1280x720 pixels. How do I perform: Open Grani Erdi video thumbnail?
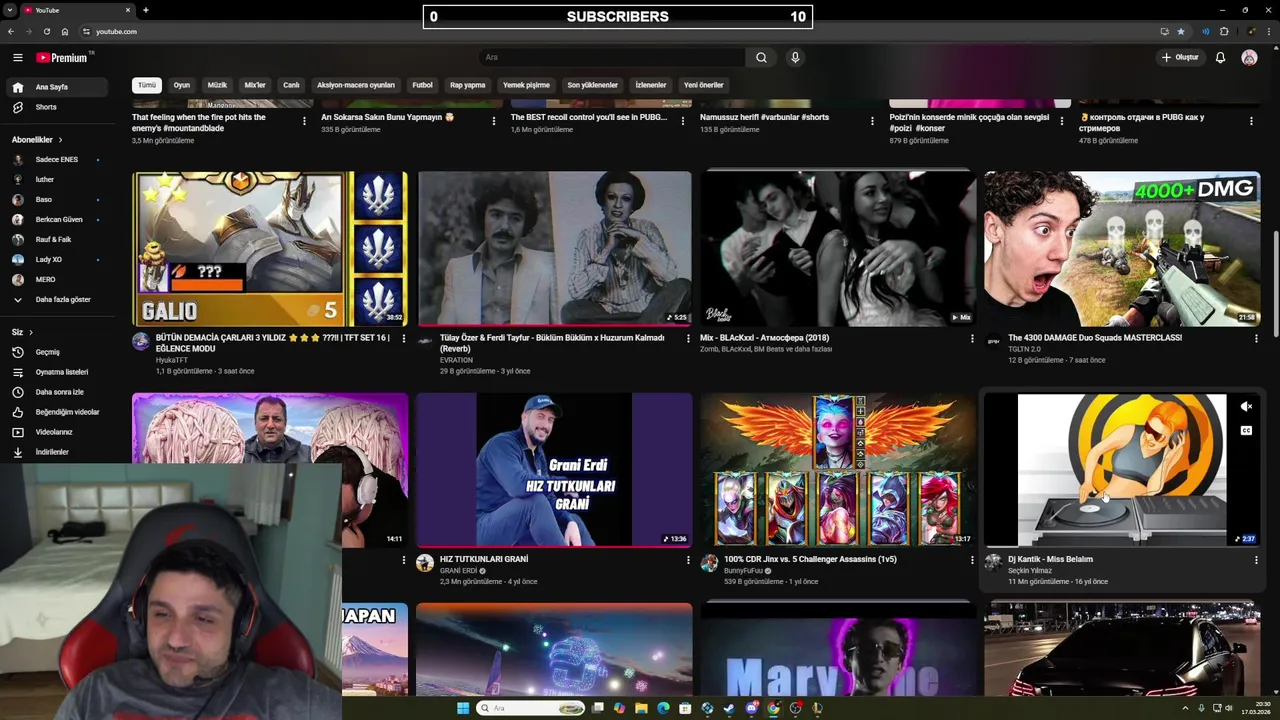pyautogui.click(x=554, y=470)
